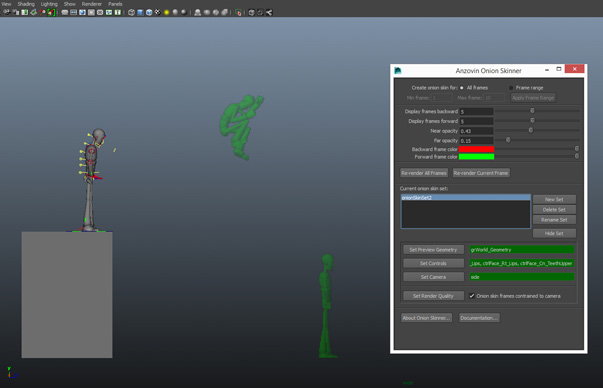
Task: Click the Select Camera icon in viewport toolbar
Action: point(6,12)
